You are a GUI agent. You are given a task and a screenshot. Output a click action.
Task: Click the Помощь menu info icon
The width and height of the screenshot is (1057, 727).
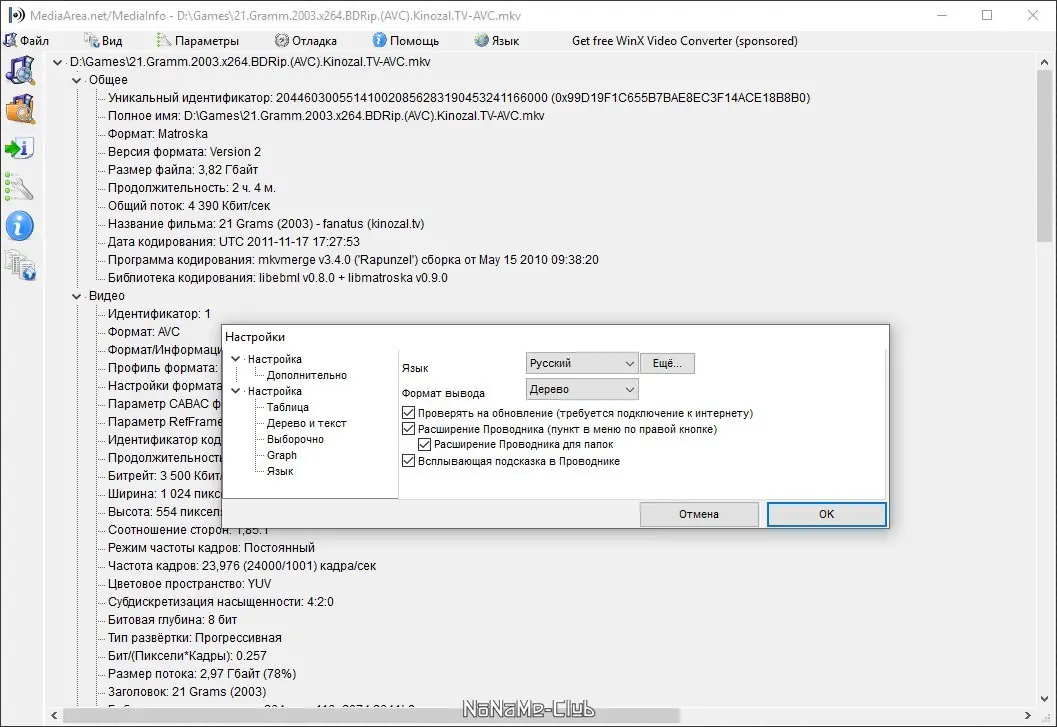coord(377,40)
